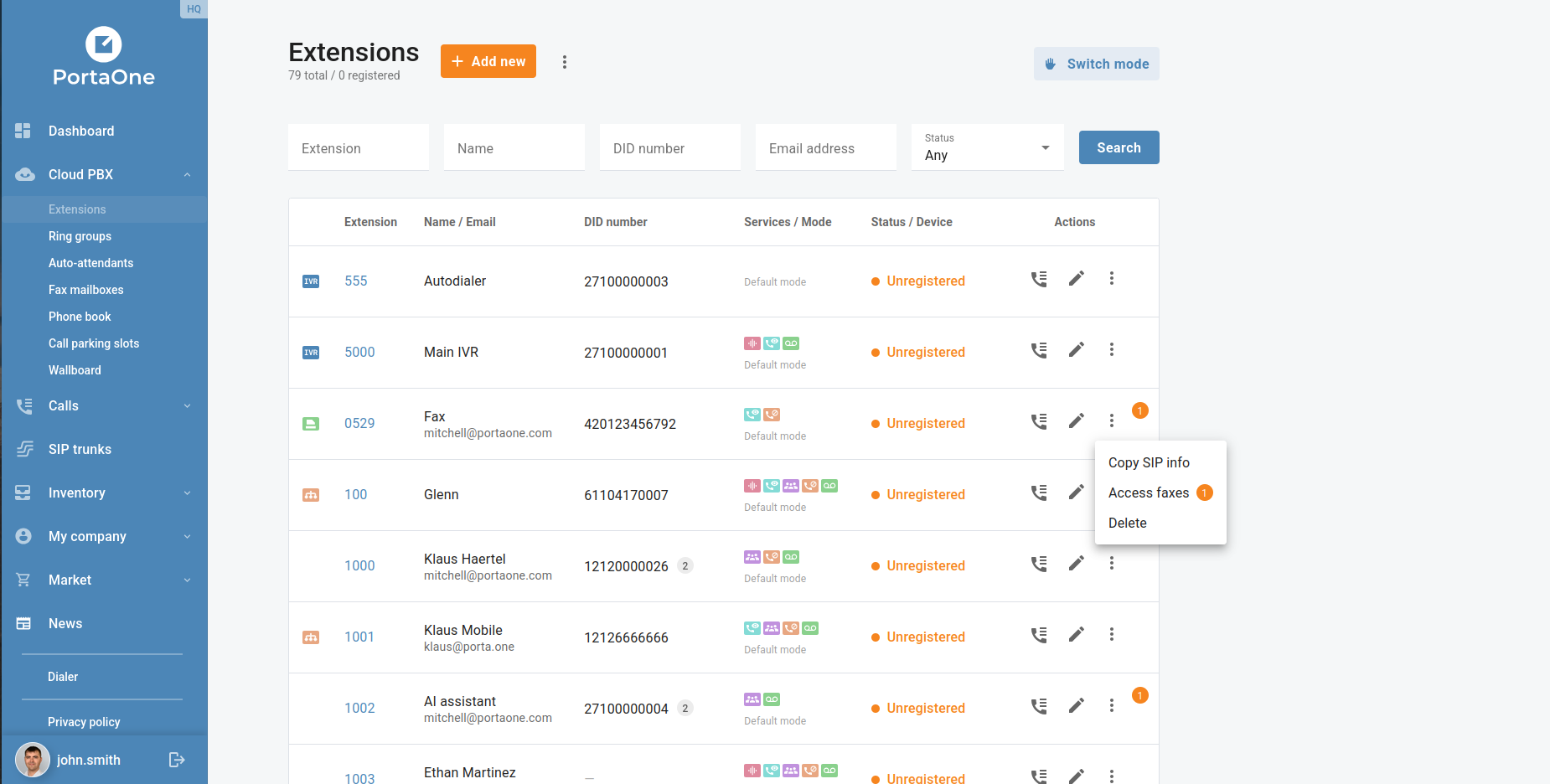Screen dimensions: 1550x784
Task: Click the pencil icon for Klaus Mobile
Action: coord(1077,635)
